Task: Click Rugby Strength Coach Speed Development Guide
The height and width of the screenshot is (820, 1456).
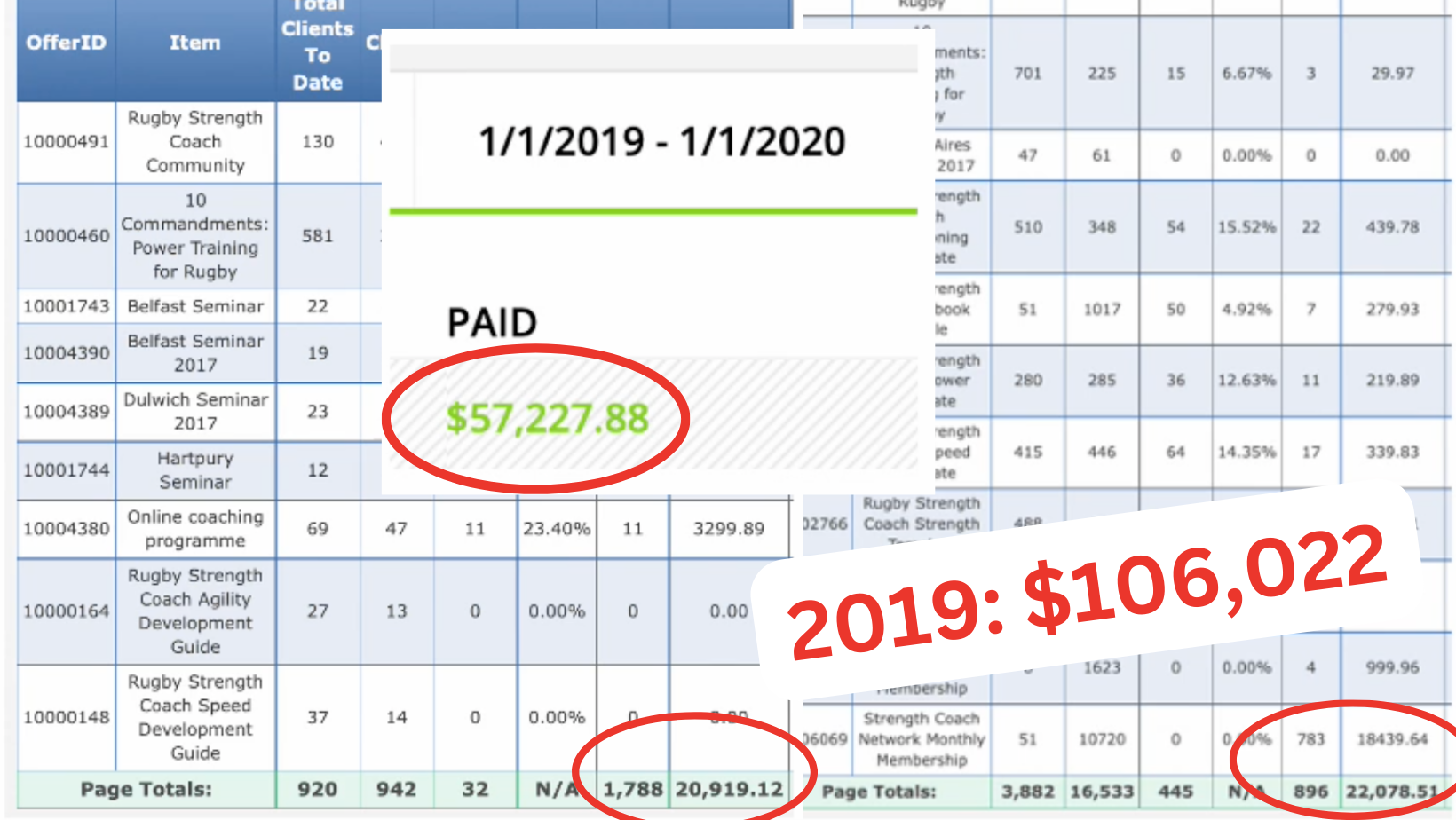Action: coord(194,717)
